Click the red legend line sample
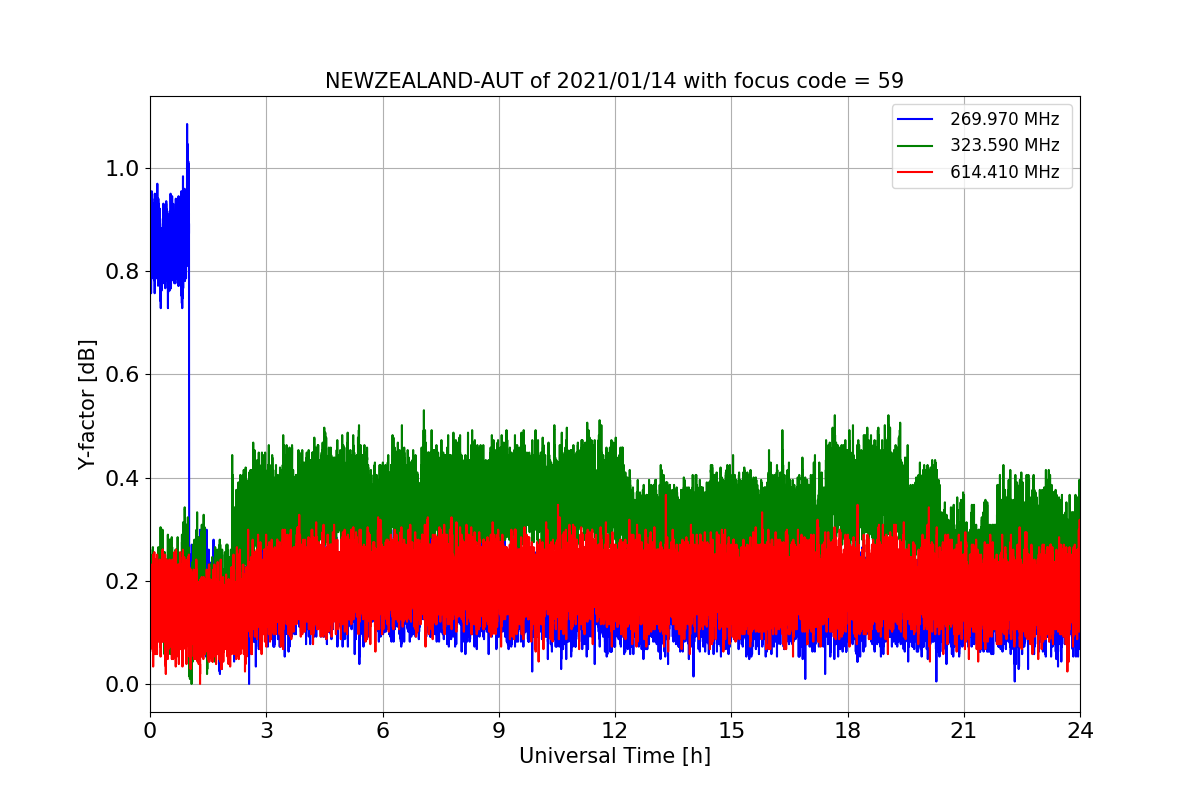The image size is (1200, 800). click(915, 172)
